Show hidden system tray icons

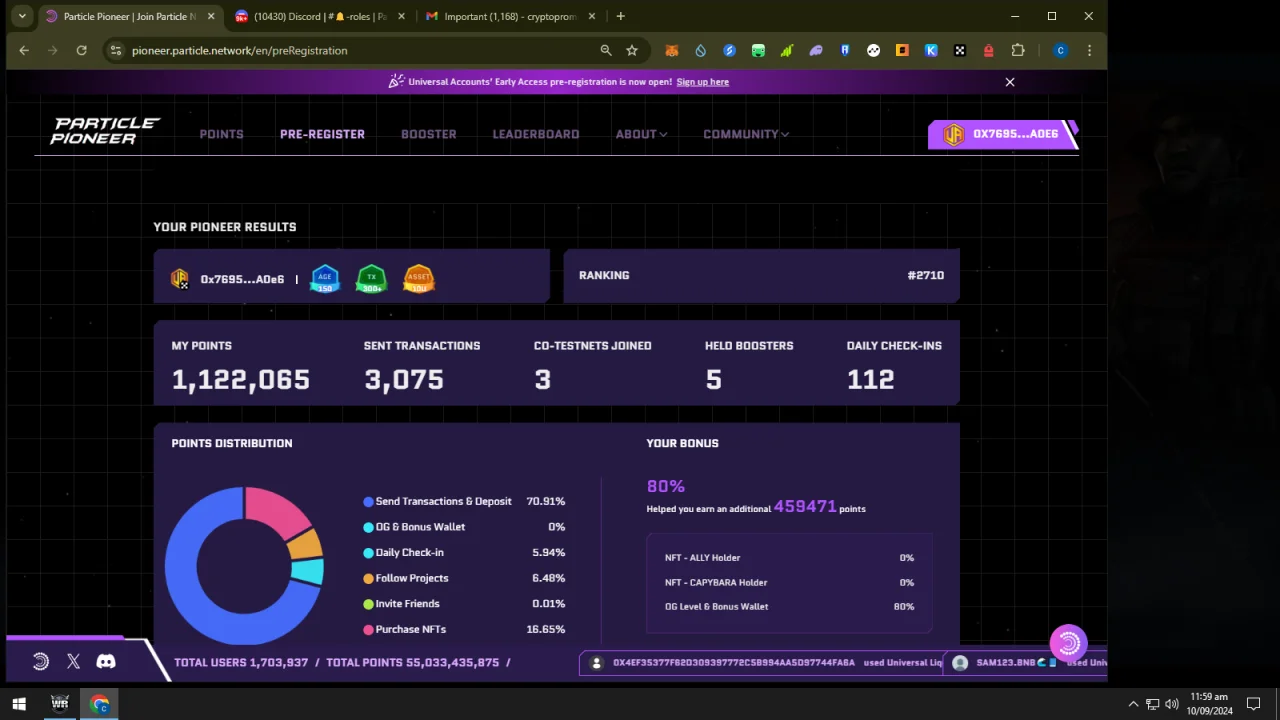1133,704
